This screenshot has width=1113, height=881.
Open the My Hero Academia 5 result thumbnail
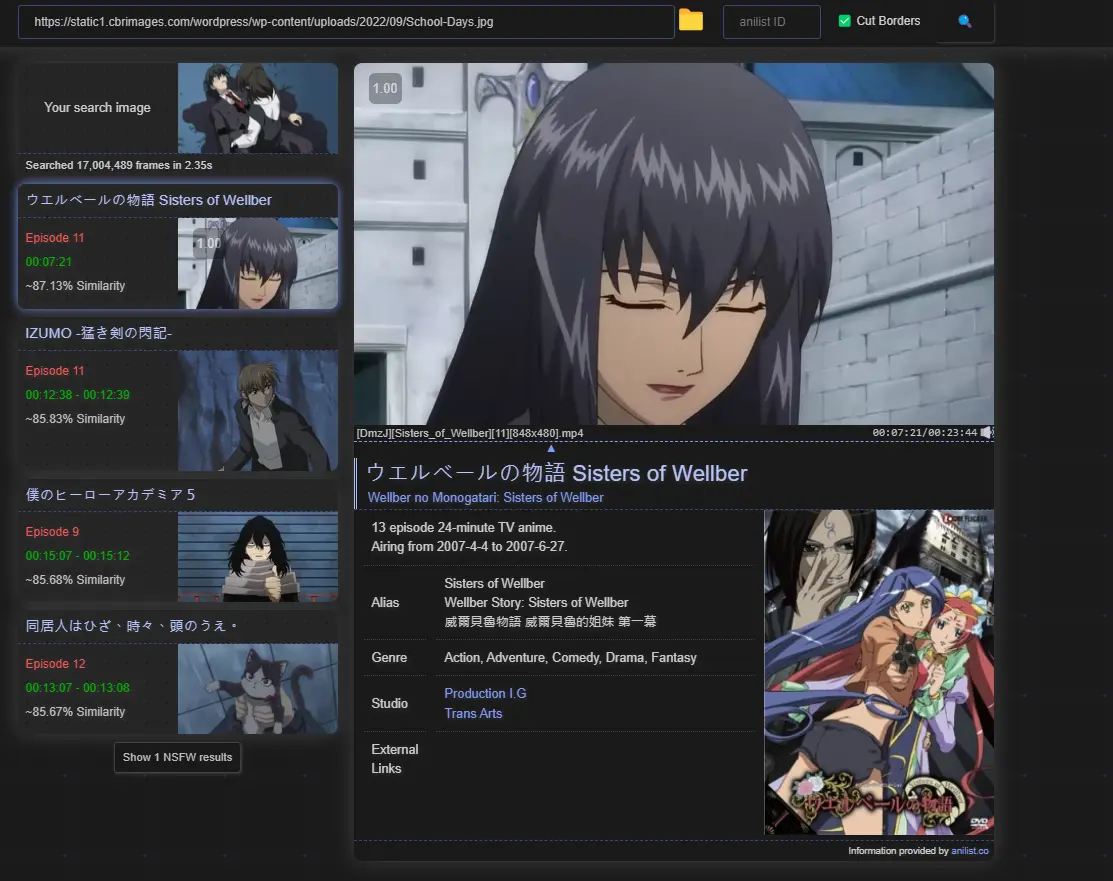coord(258,557)
